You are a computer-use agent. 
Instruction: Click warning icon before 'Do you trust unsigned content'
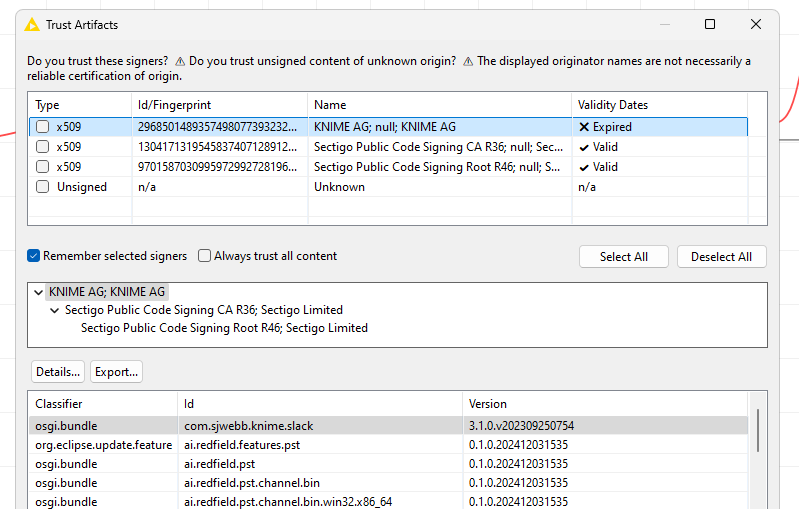pos(180,62)
